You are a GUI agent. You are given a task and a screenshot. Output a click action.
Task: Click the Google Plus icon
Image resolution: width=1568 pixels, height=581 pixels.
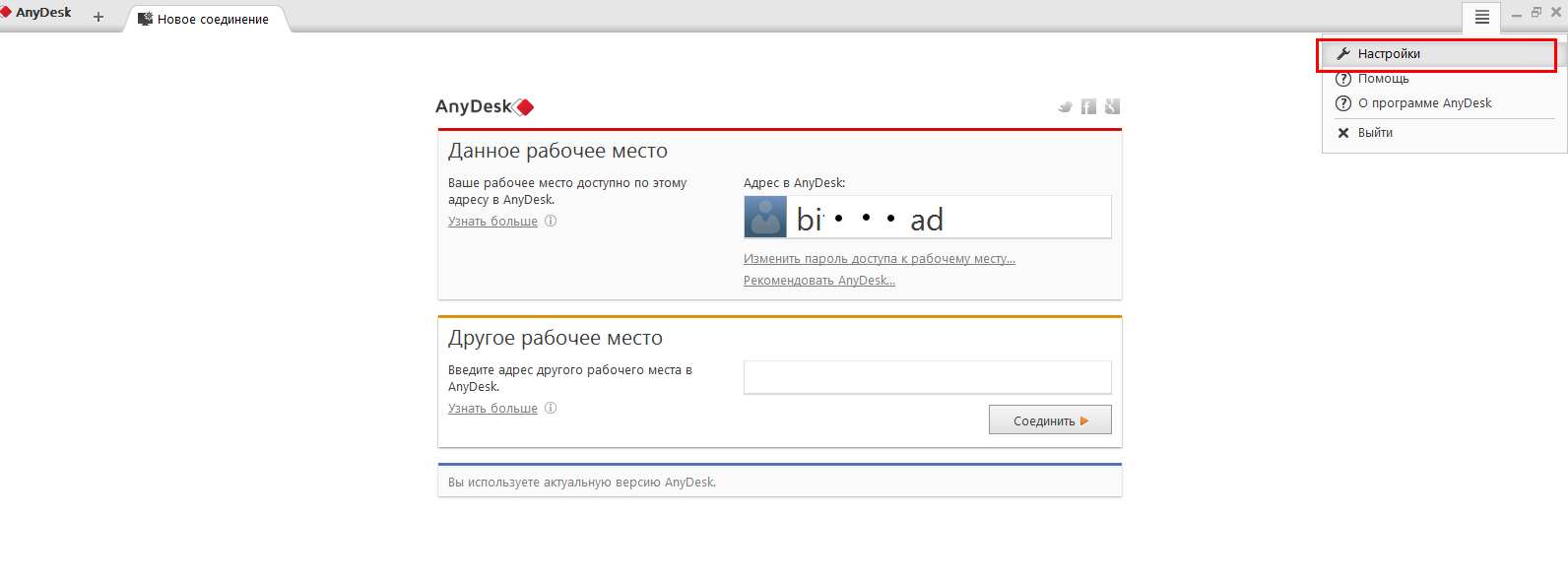(1112, 106)
